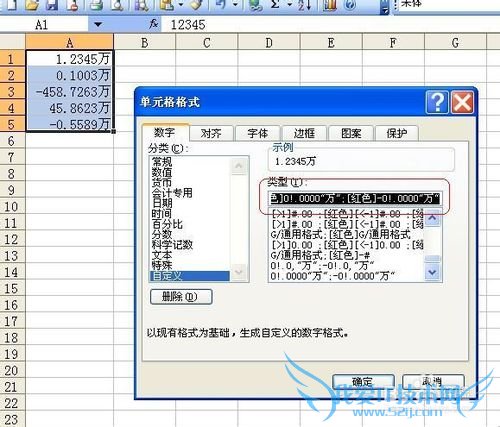Select 日期 in the category list

[162, 203]
